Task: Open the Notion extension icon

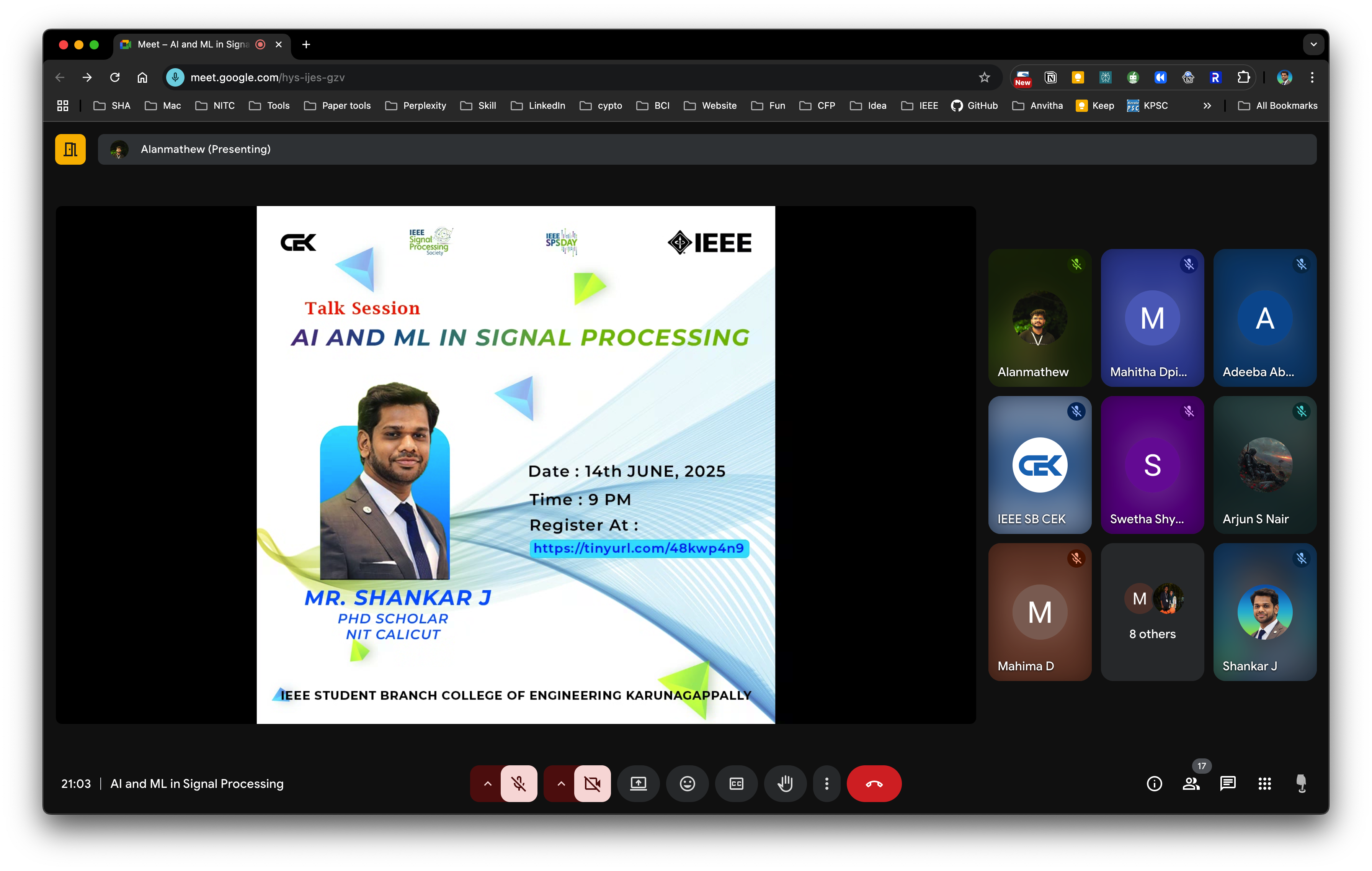Action: click(x=1050, y=77)
